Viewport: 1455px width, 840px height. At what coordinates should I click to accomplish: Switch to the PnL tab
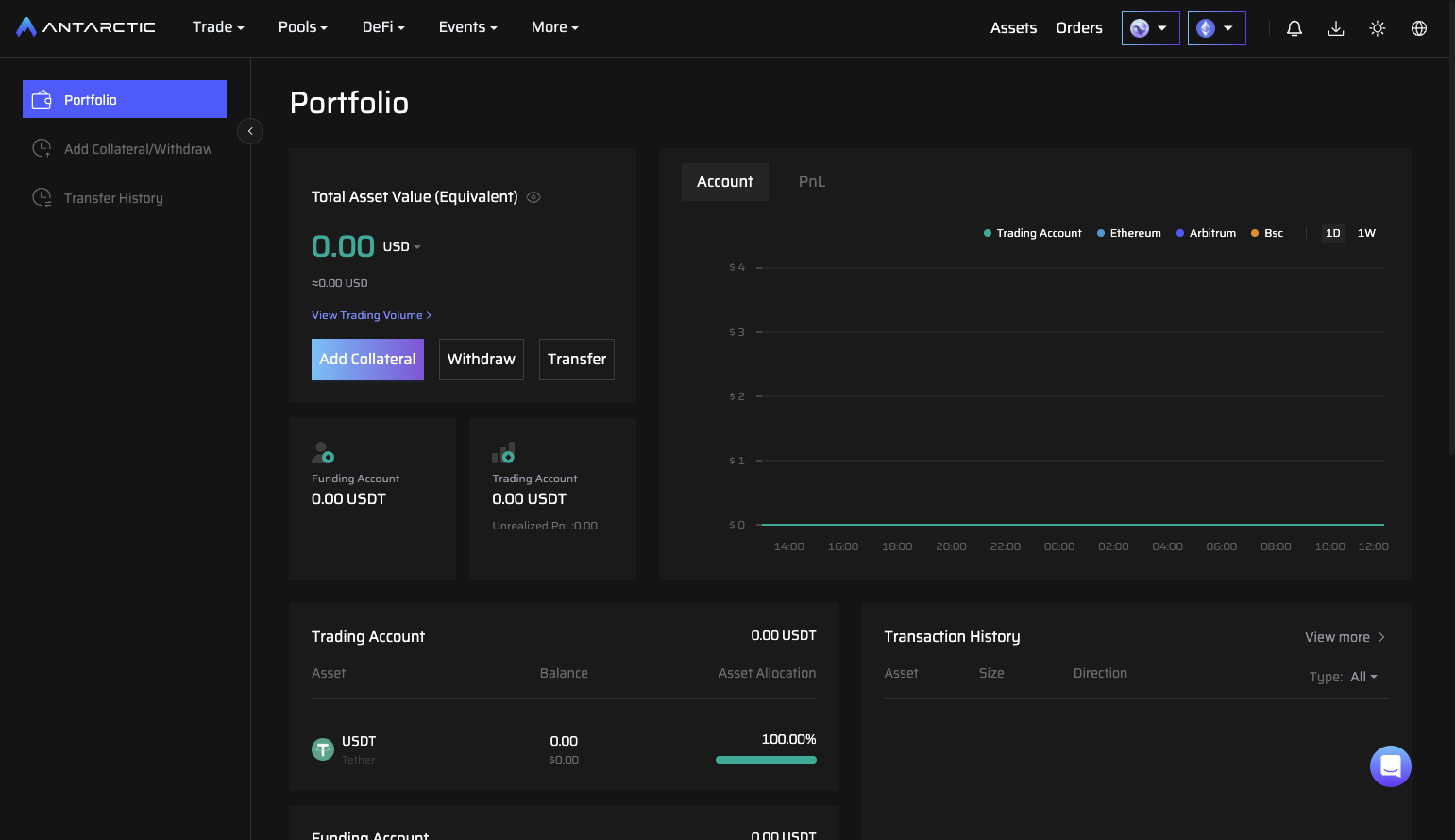click(x=812, y=182)
